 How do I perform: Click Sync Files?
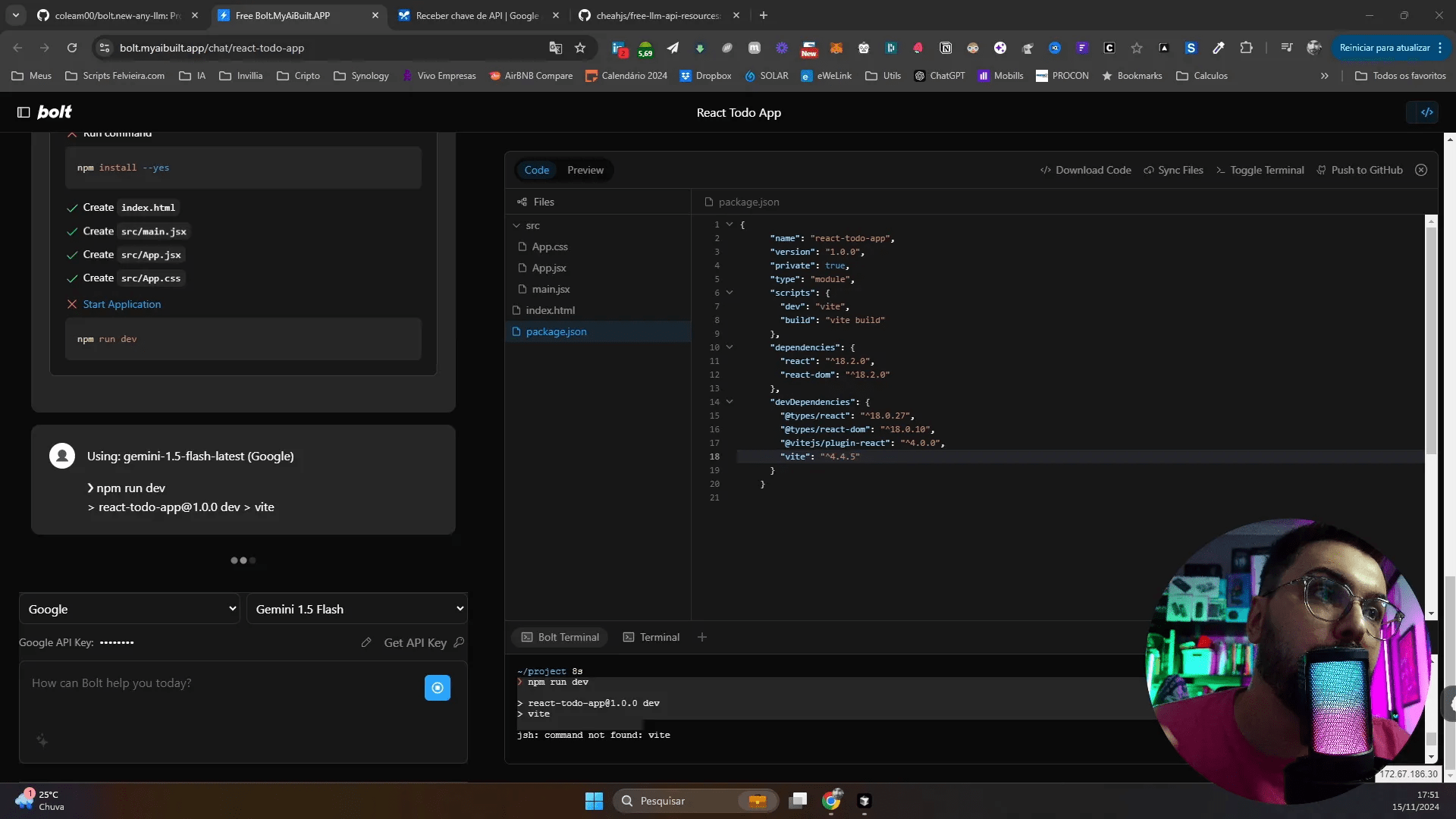pyautogui.click(x=1173, y=170)
